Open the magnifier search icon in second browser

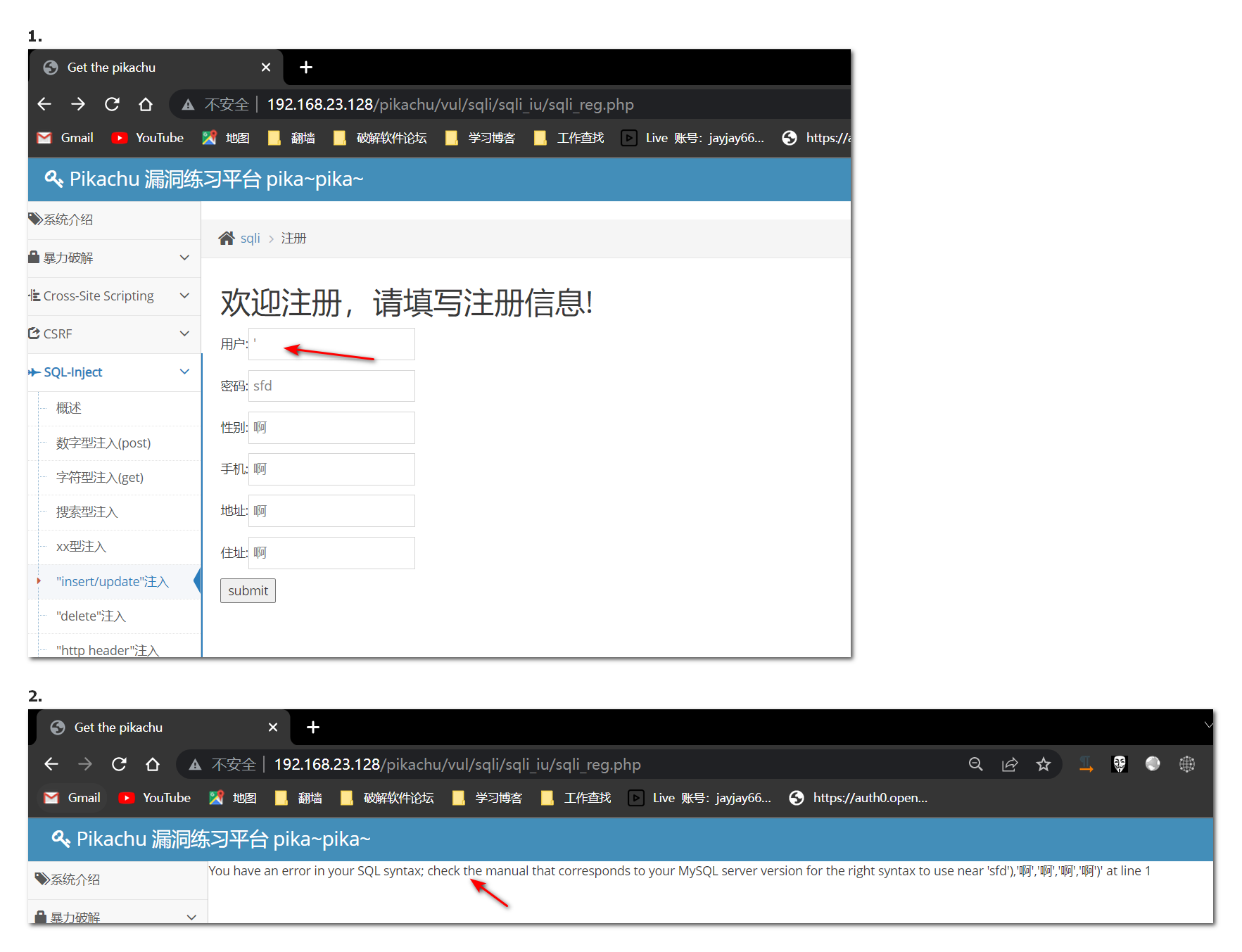pos(976,764)
